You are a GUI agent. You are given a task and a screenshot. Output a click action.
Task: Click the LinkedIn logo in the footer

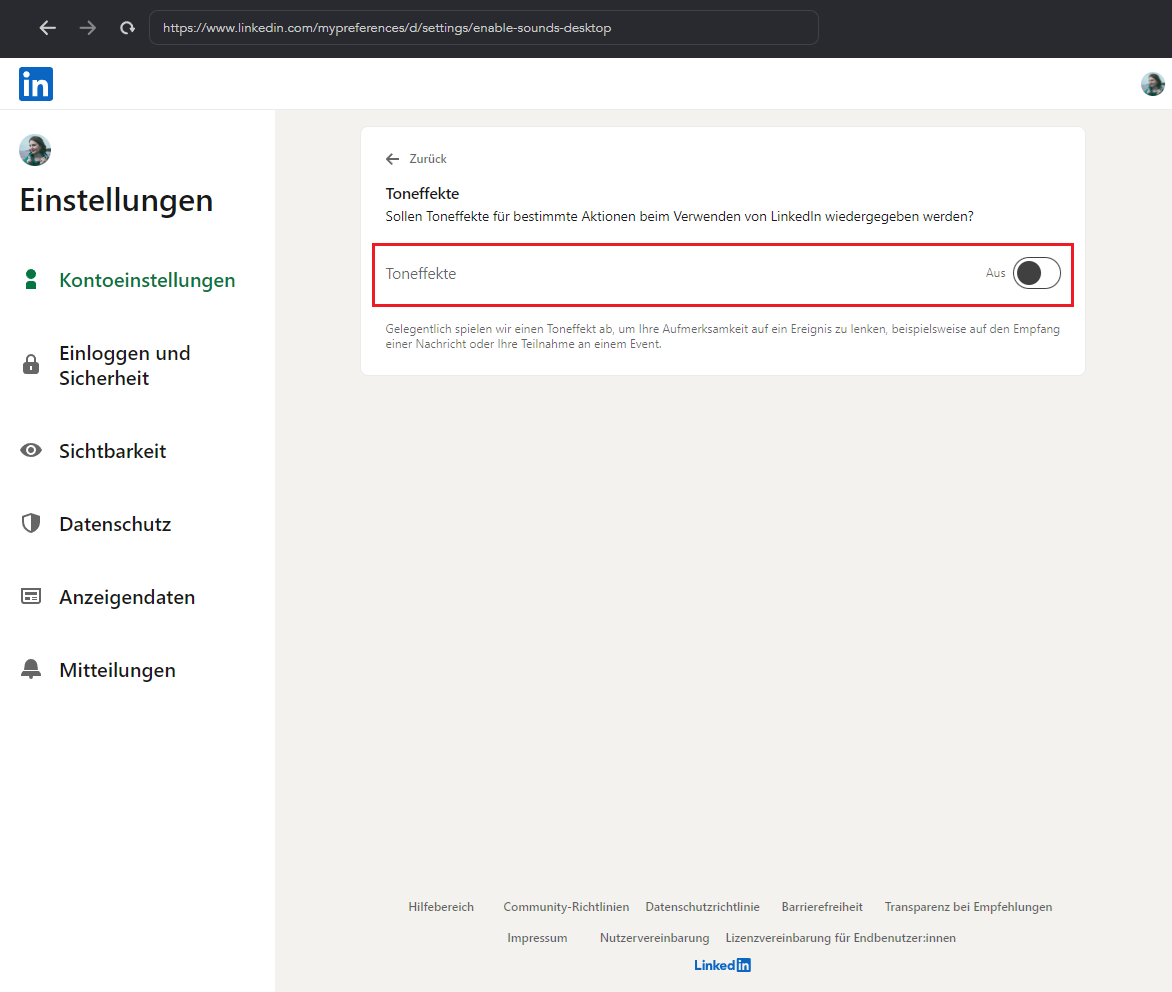pos(722,965)
